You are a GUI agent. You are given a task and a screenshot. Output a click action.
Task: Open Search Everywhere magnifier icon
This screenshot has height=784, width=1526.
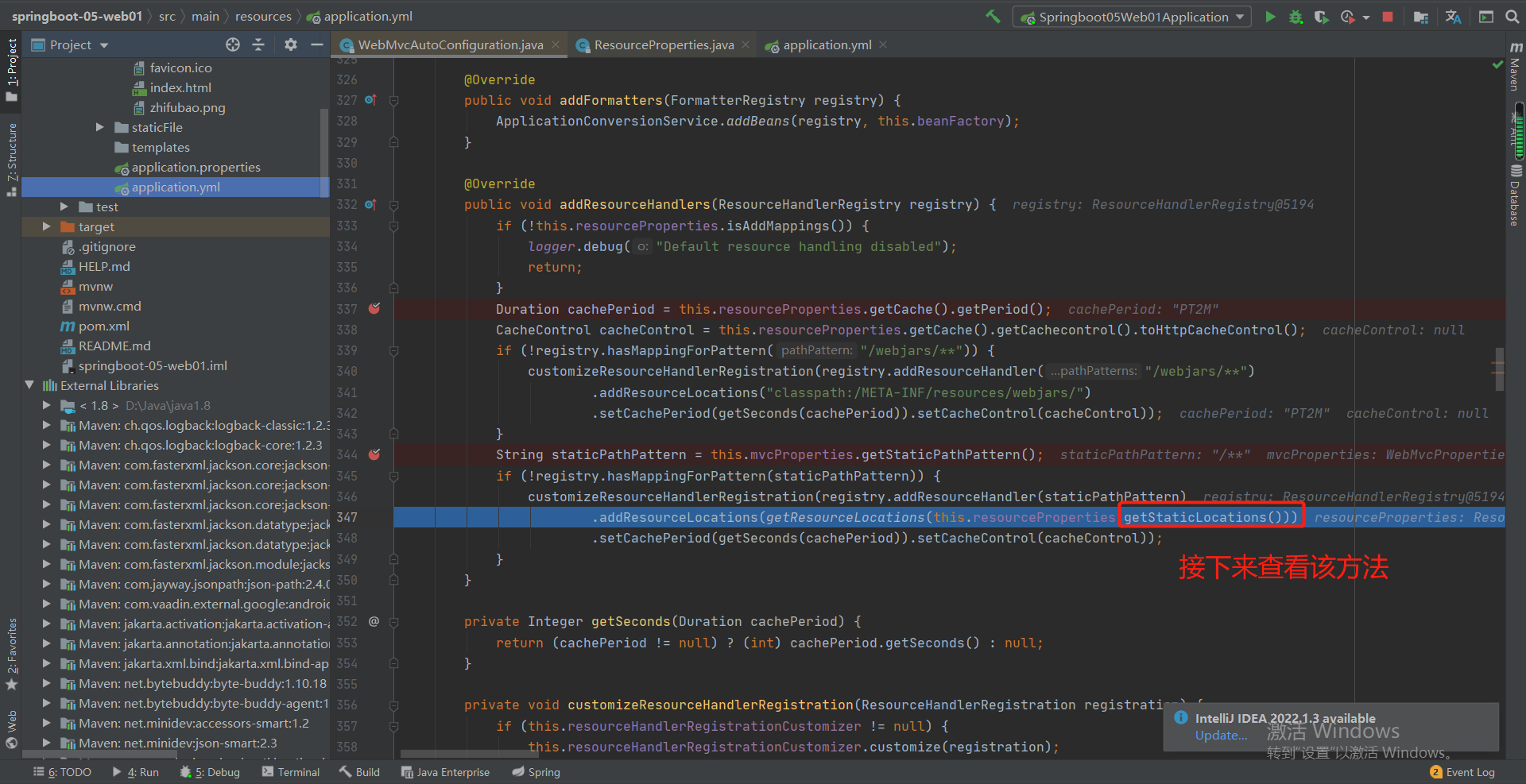(1512, 17)
